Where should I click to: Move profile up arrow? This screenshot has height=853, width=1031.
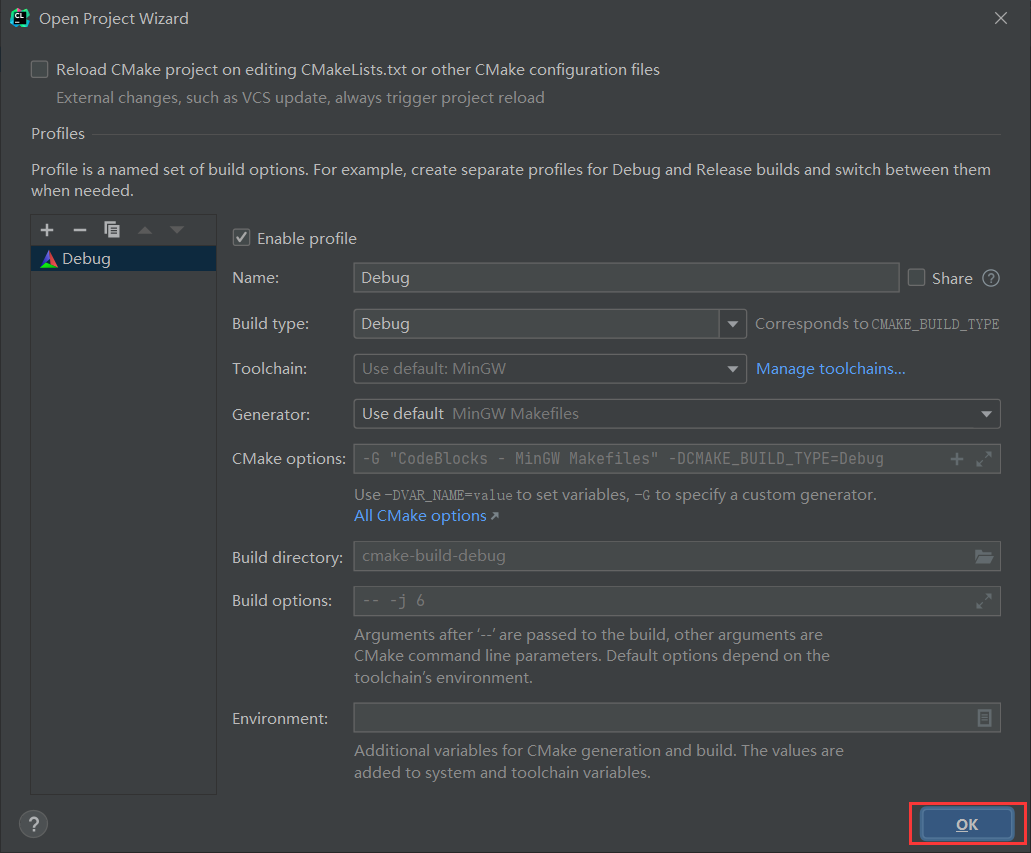click(145, 230)
